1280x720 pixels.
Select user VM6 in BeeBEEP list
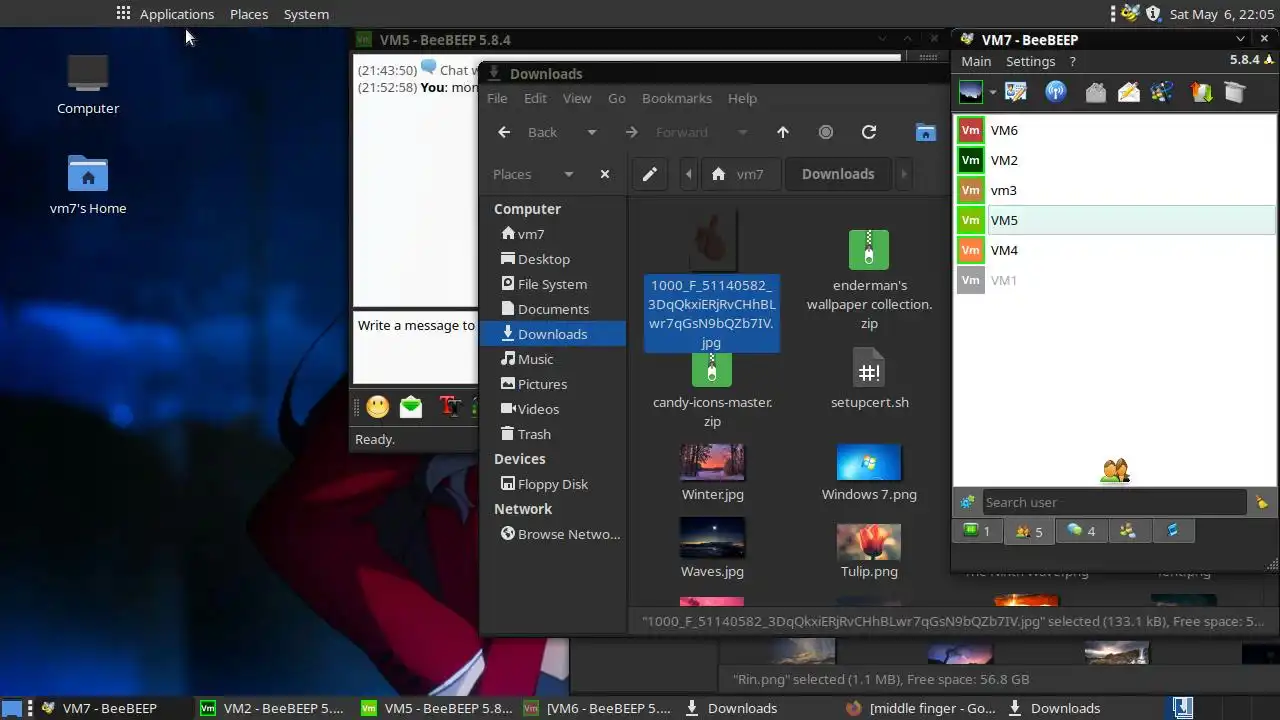click(1116, 130)
